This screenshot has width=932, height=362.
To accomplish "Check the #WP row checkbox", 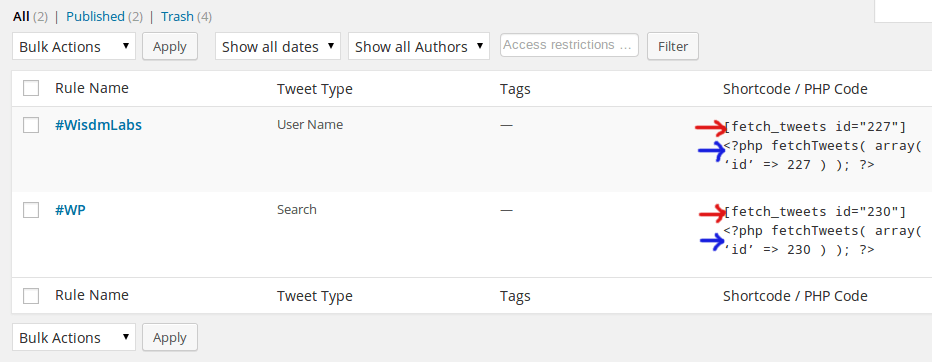I will pyautogui.click(x=31, y=210).
